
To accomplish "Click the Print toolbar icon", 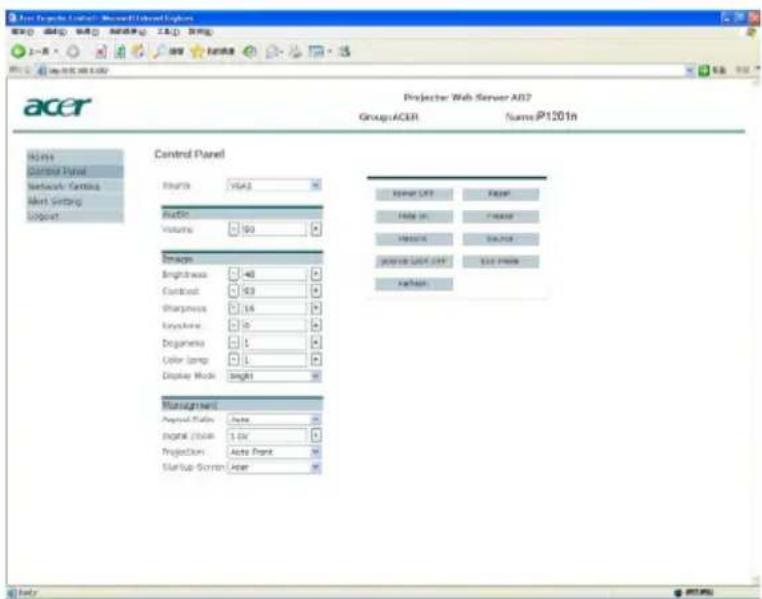I will tap(295, 51).
